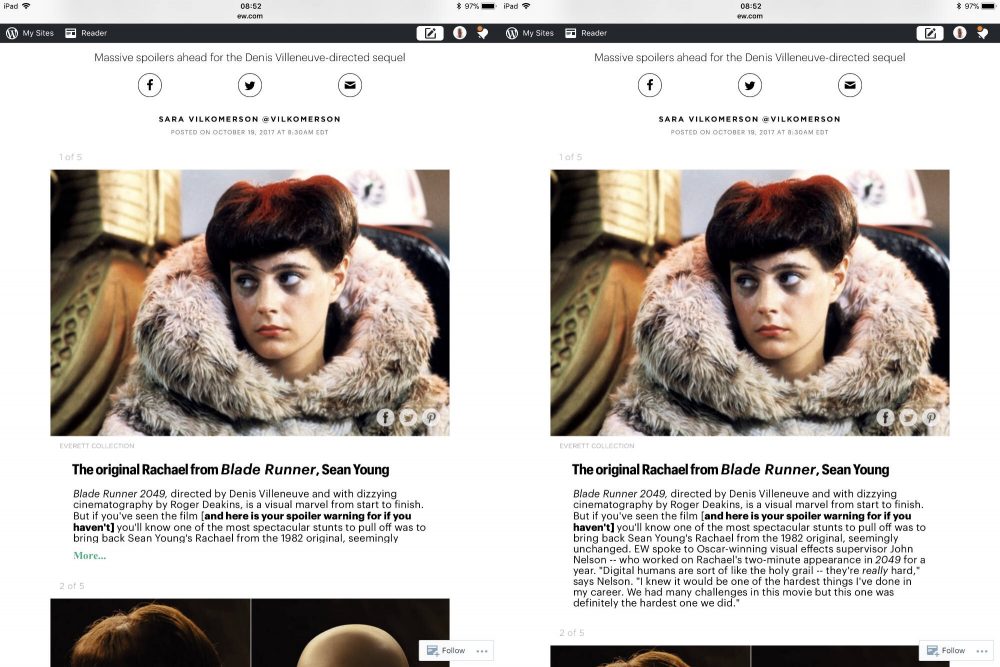The width and height of the screenshot is (1000, 667).
Task: Click '1 of 5' counter in left screenshot
Action: pos(71,157)
